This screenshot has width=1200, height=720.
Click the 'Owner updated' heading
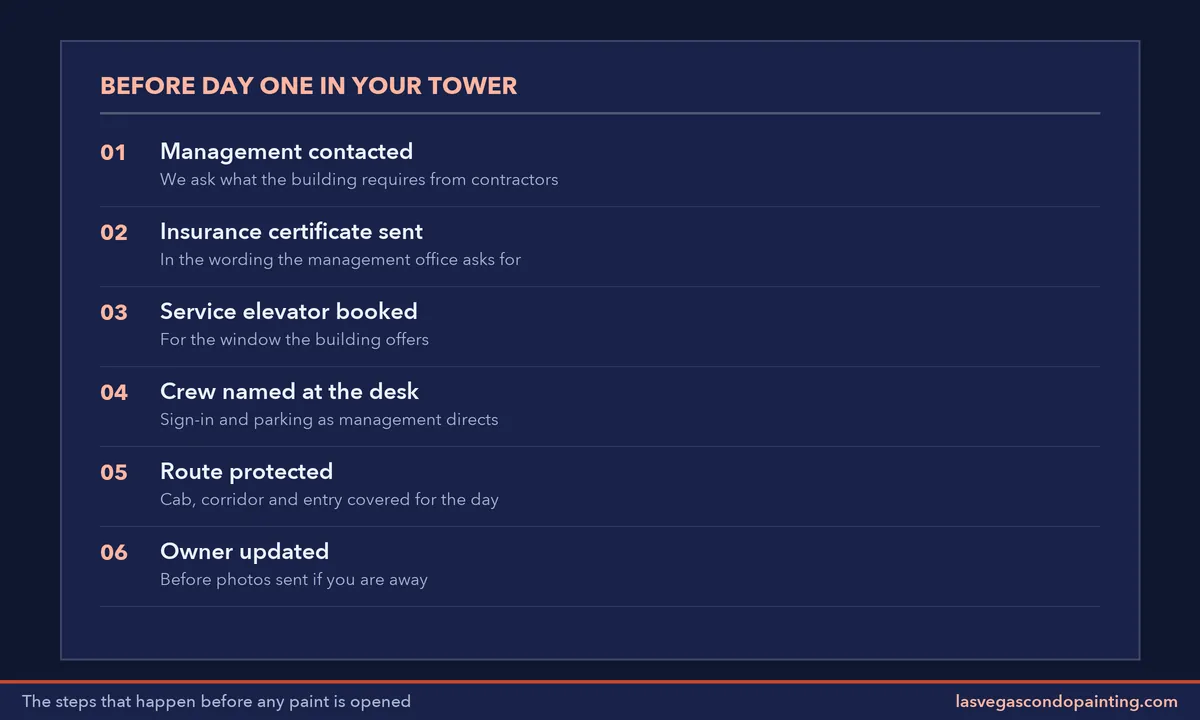pyautogui.click(x=244, y=551)
